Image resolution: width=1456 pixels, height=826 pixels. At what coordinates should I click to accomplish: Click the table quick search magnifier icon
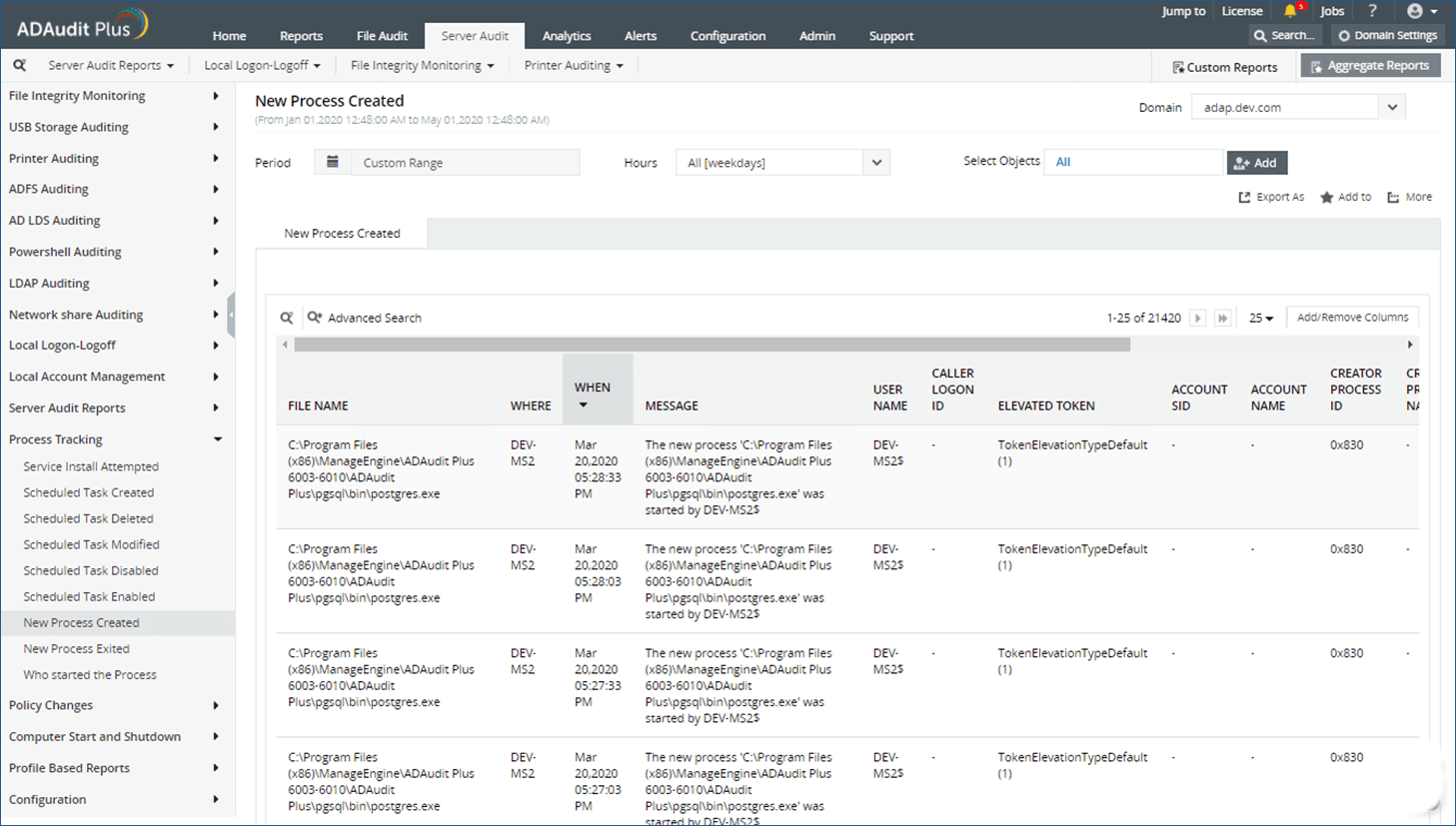pos(287,318)
